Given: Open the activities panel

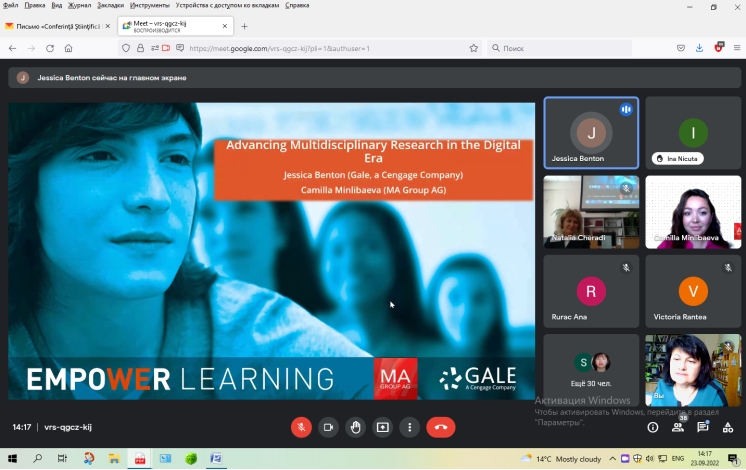Looking at the screenshot, I should pos(728,427).
